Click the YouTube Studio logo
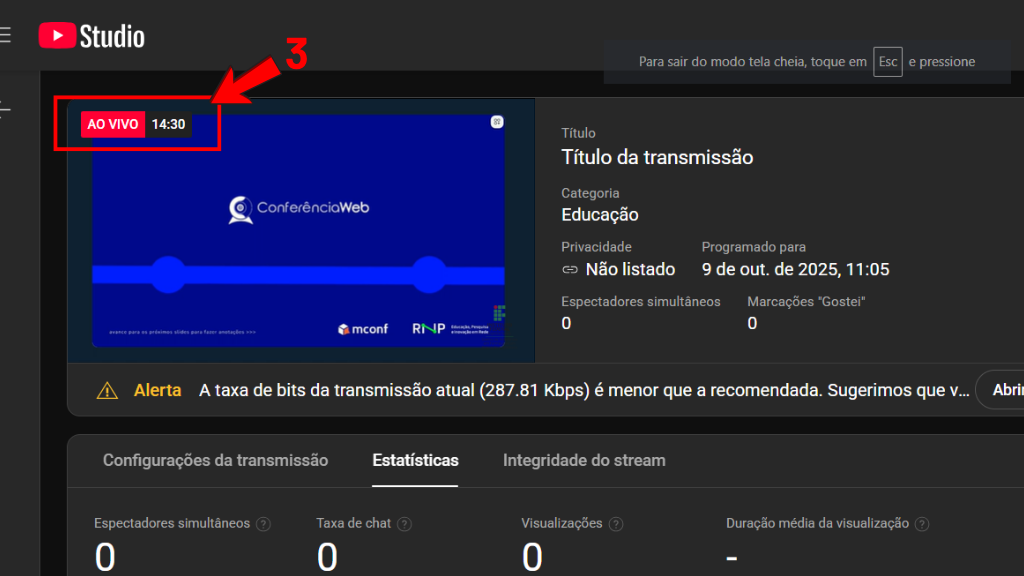The width and height of the screenshot is (1024, 576). point(92,37)
